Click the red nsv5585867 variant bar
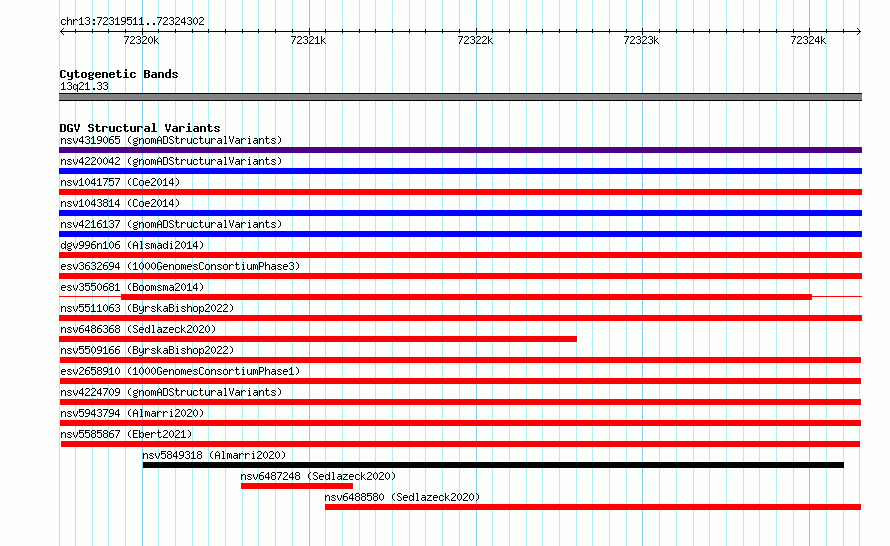Viewport: 890px width, 546px height. pyautogui.click(x=460, y=444)
